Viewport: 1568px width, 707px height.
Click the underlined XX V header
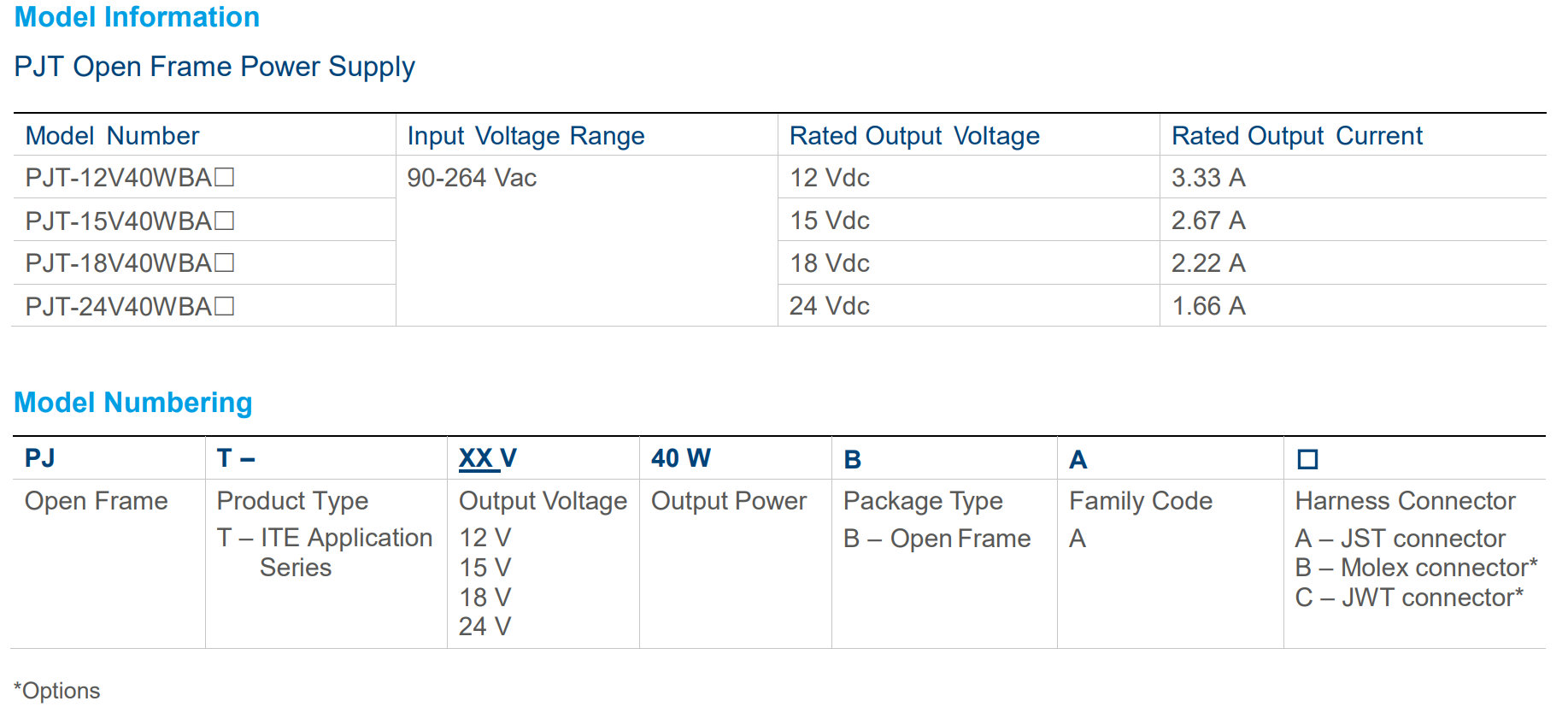coord(487,459)
